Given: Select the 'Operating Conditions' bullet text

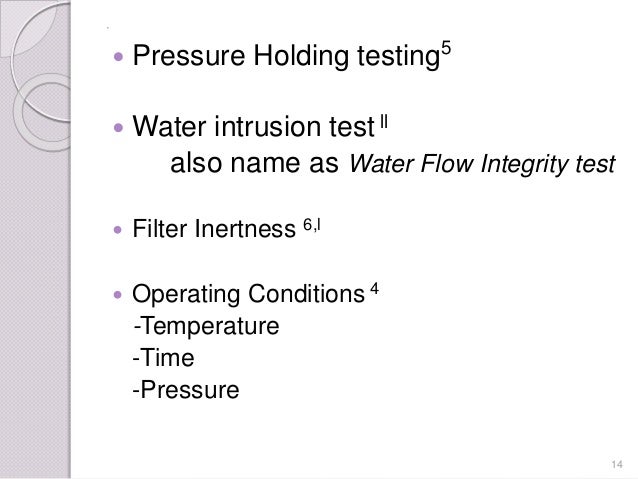Looking at the screenshot, I should (248, 294).
